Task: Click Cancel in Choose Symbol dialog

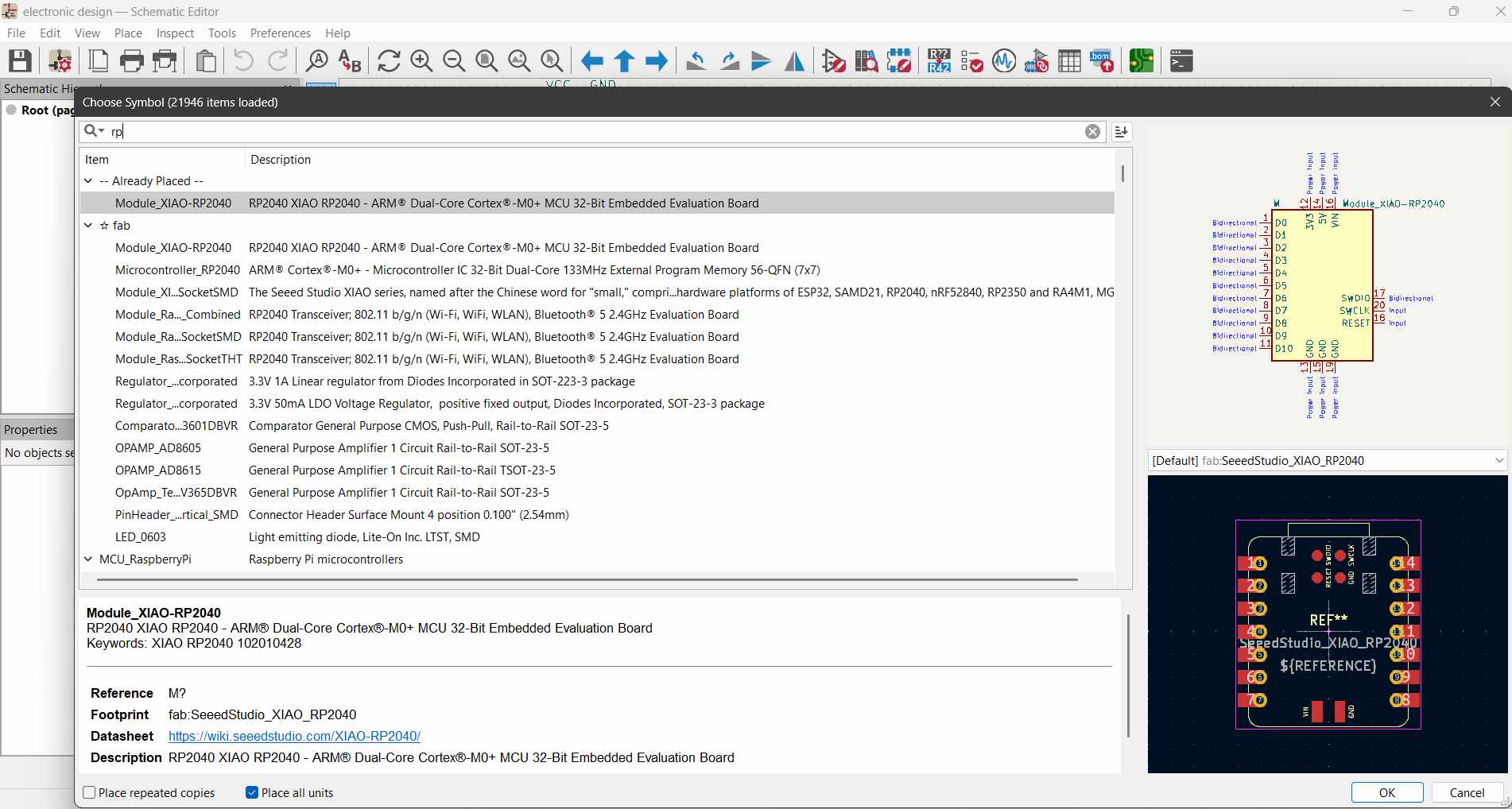Action: (1467, 792)
